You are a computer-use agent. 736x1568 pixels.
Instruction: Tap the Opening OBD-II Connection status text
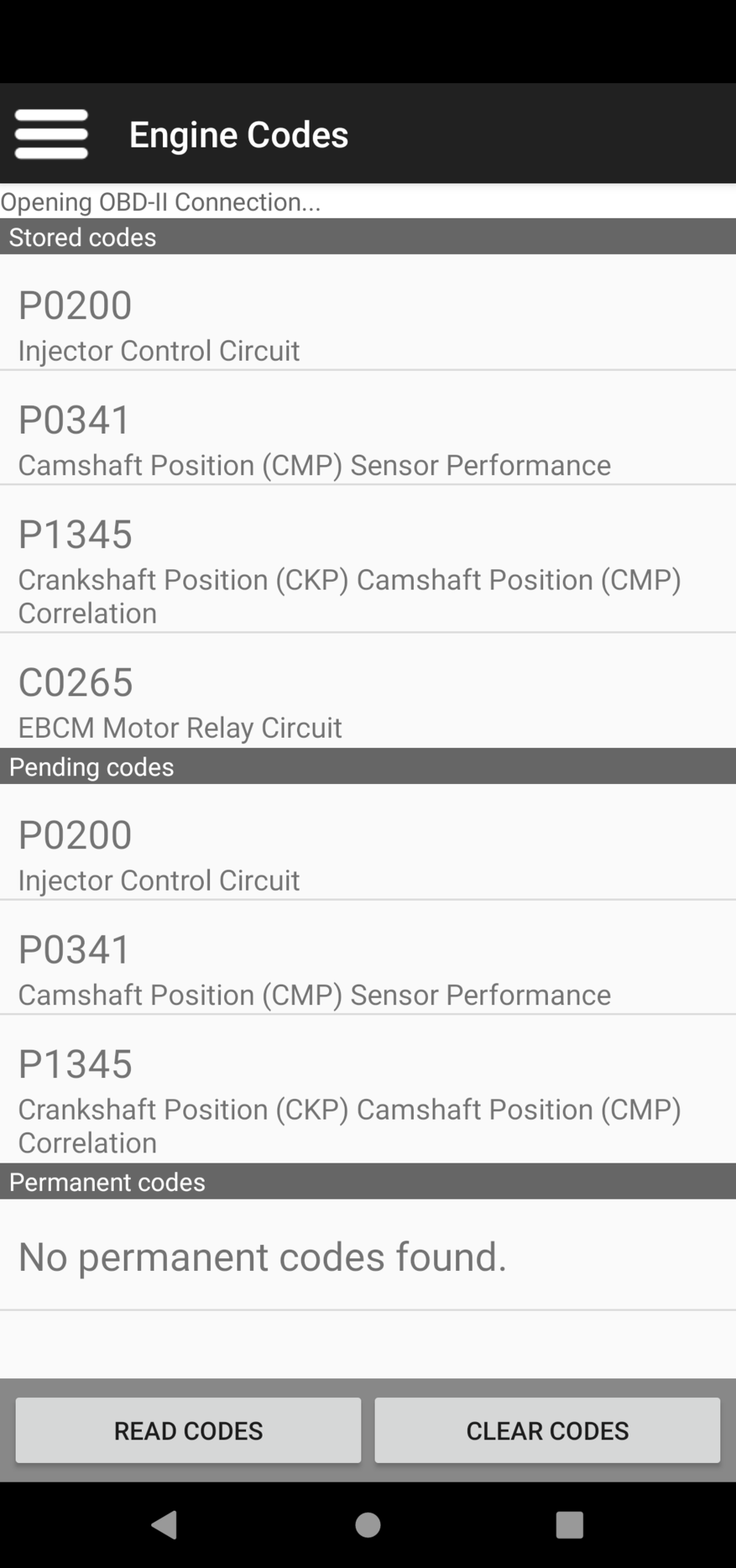click(x=161, y=202)
